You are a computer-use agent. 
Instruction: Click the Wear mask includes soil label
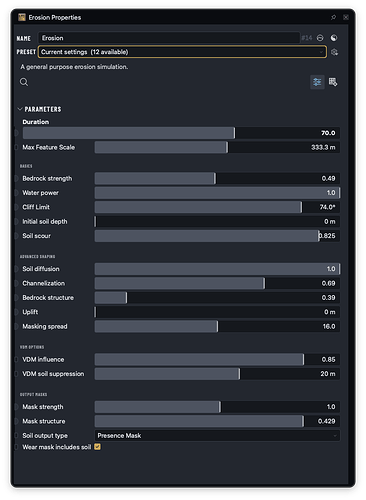click(57, 447)
